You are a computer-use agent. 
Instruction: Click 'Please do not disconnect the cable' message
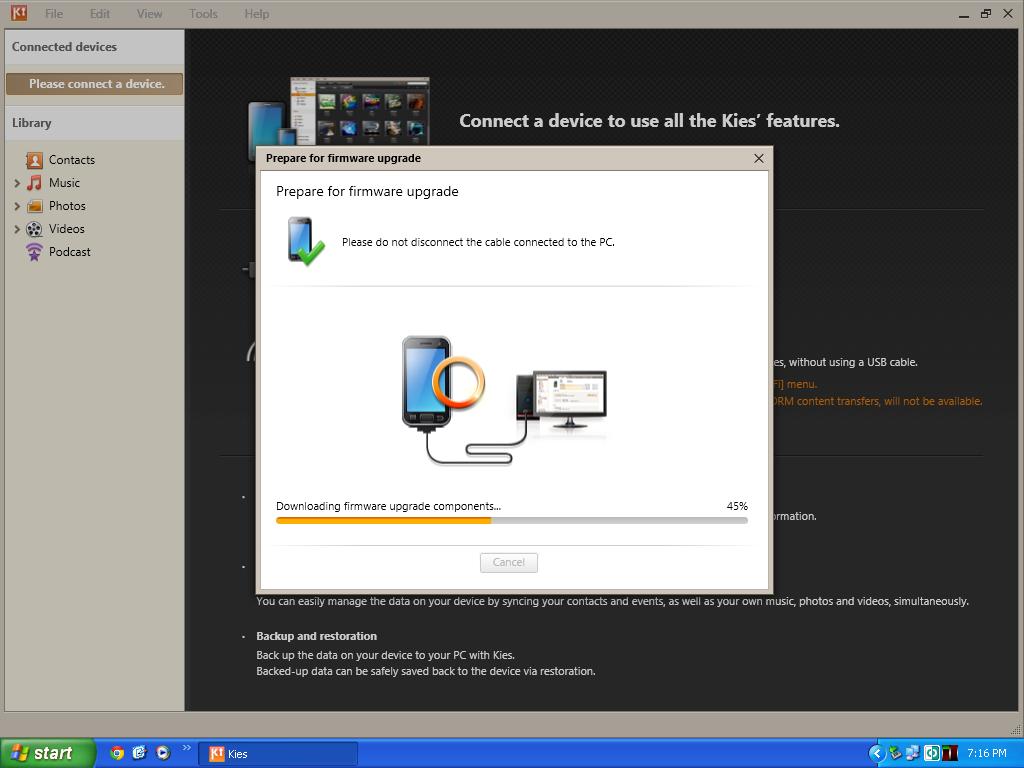(x=478, y=242)
